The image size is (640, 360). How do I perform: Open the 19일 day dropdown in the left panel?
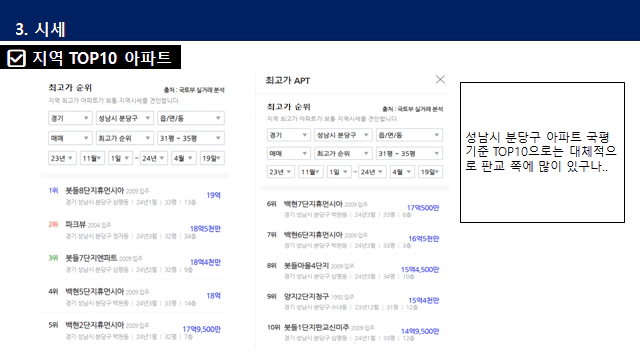point(212,158)
